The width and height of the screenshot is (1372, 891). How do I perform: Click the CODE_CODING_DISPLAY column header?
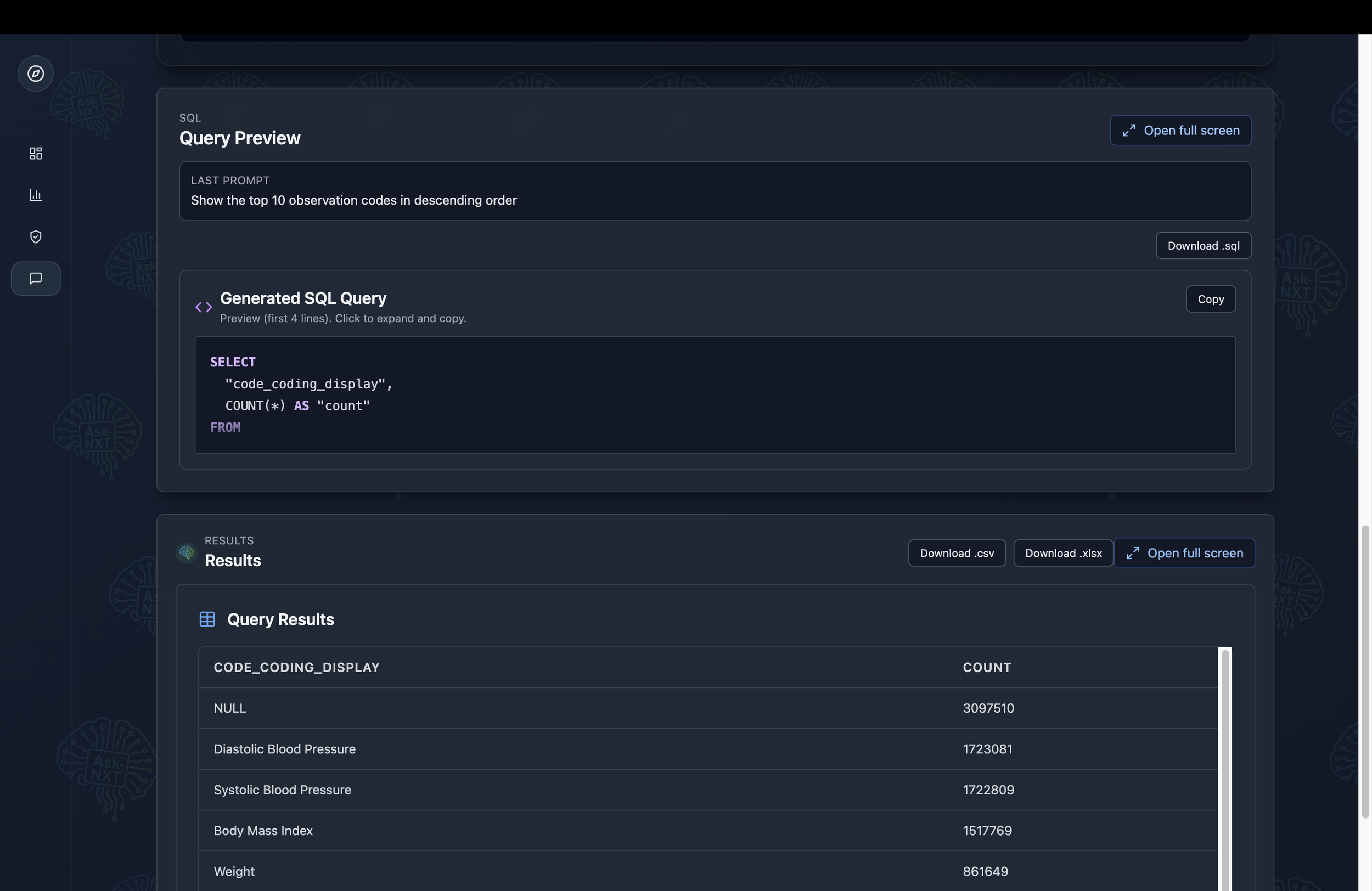pyautogui.click(x=296, y=667)
